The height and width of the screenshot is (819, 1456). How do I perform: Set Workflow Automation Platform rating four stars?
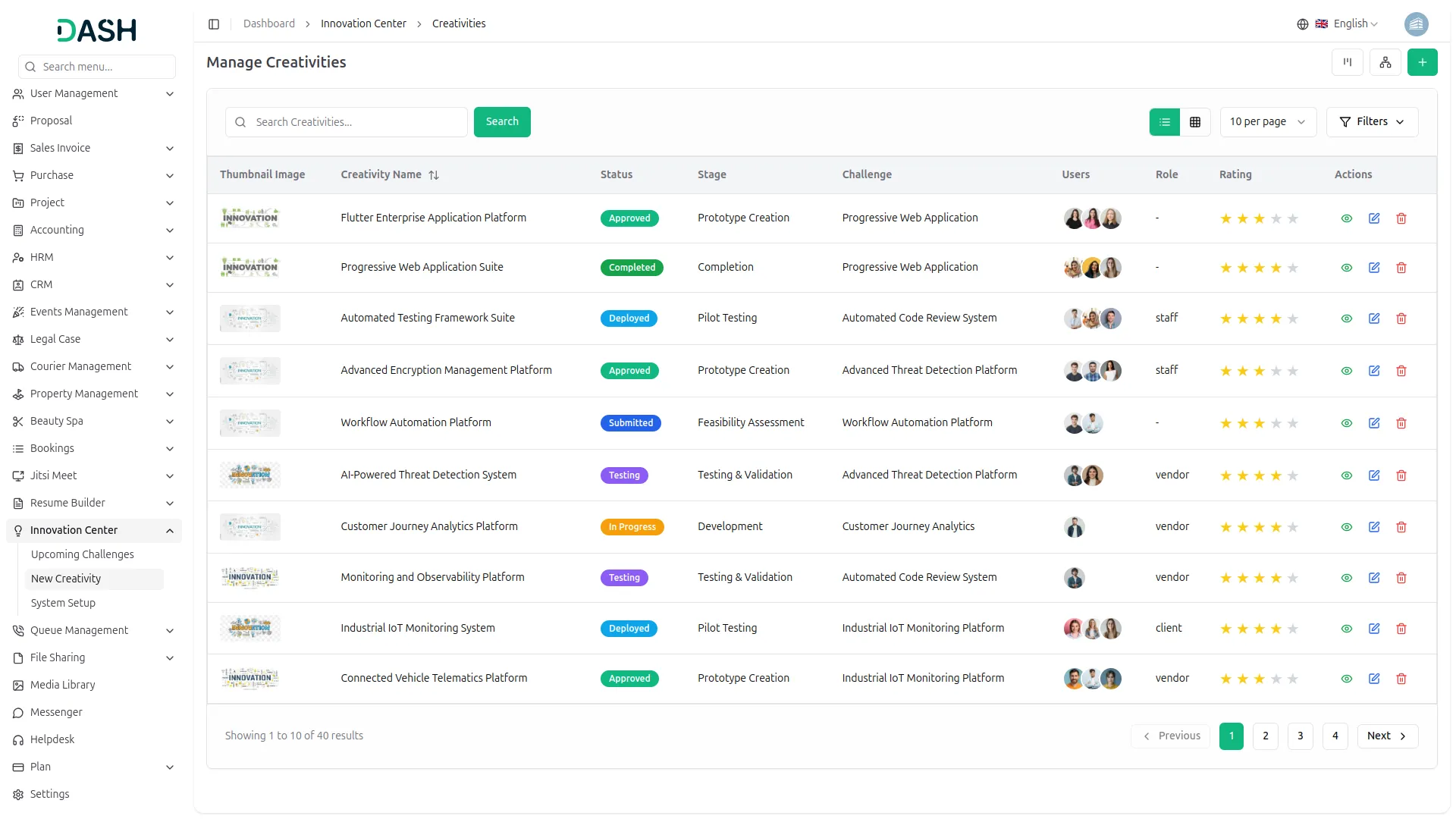tap(1276, 424)
